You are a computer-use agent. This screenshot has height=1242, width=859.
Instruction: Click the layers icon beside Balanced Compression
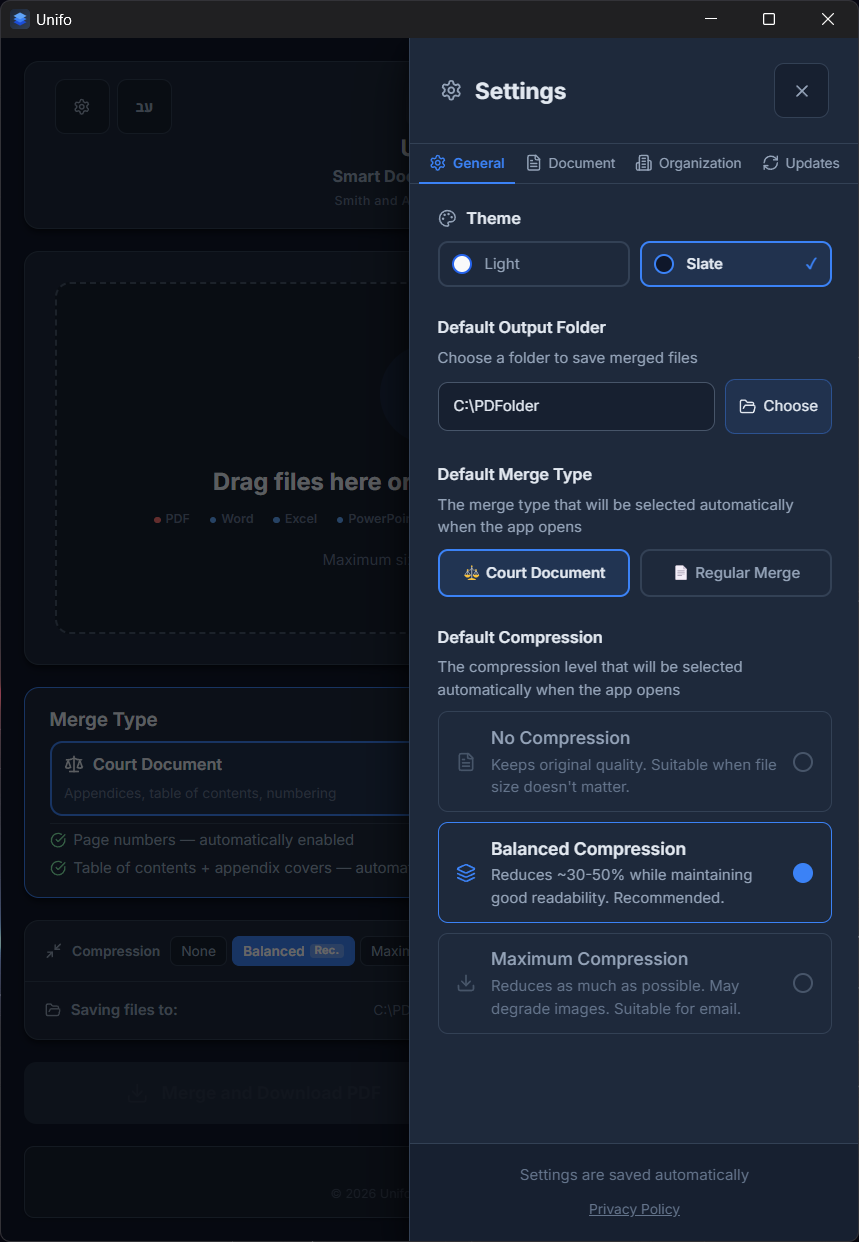[465, 873]
